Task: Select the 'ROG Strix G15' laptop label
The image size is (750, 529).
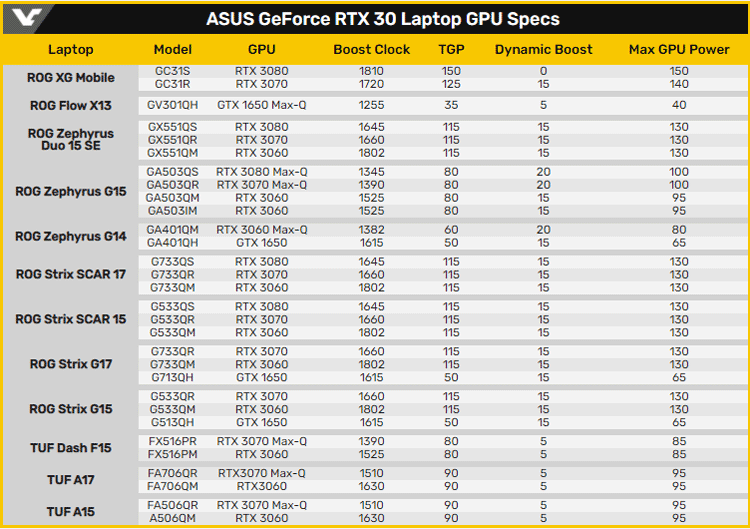Action: 71,409
